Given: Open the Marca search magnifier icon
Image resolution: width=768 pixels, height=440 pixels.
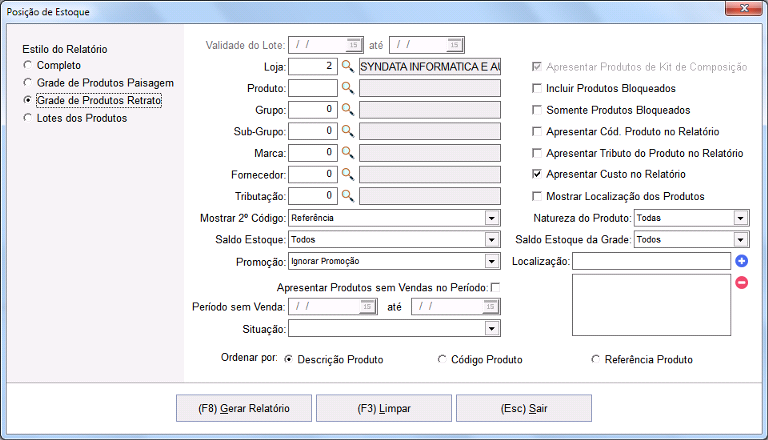Looking at the screenshot, I should [x=348, y=152].
